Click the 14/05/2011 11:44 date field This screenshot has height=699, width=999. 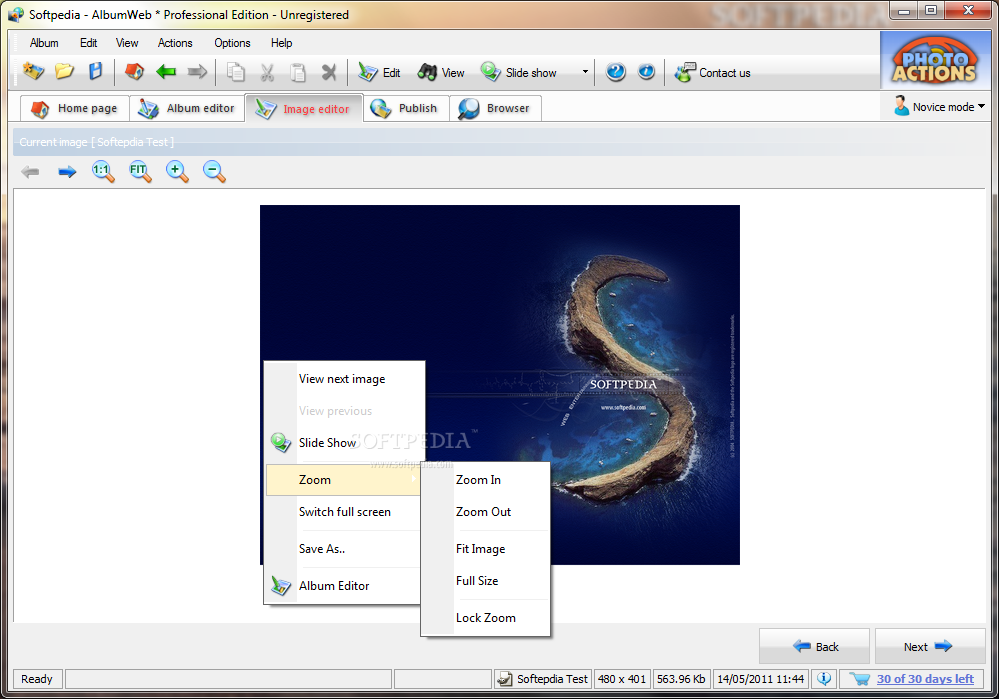[x=761, y=679]
